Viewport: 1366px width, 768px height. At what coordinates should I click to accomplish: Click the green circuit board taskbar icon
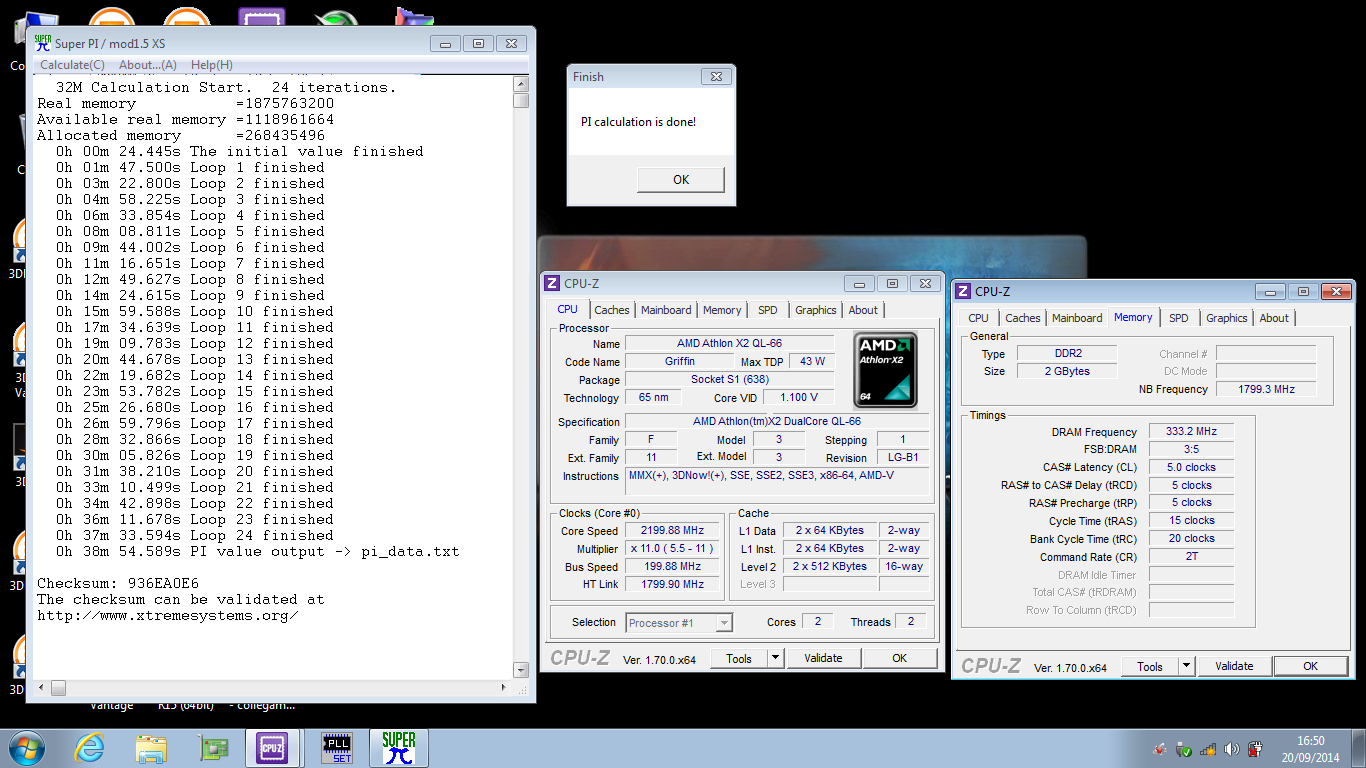[213, 747]
